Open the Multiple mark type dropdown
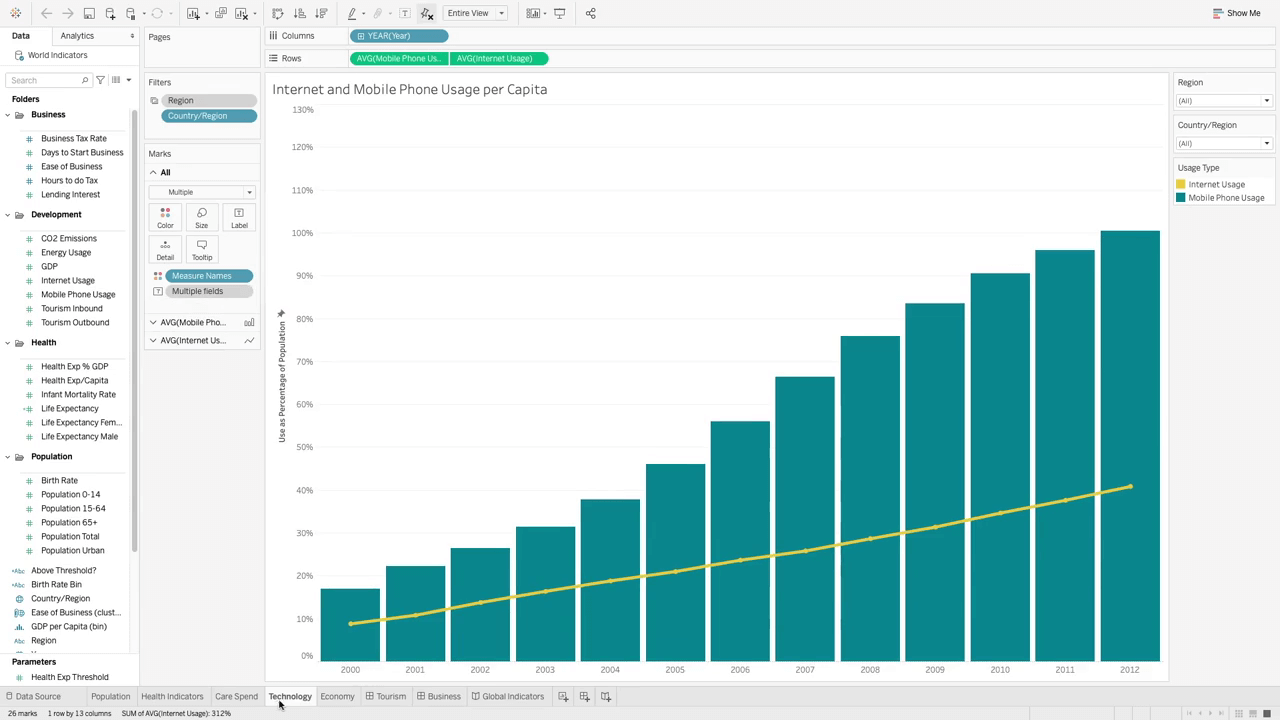This screenshot has width=1280, height=720. tap(202, 192)
